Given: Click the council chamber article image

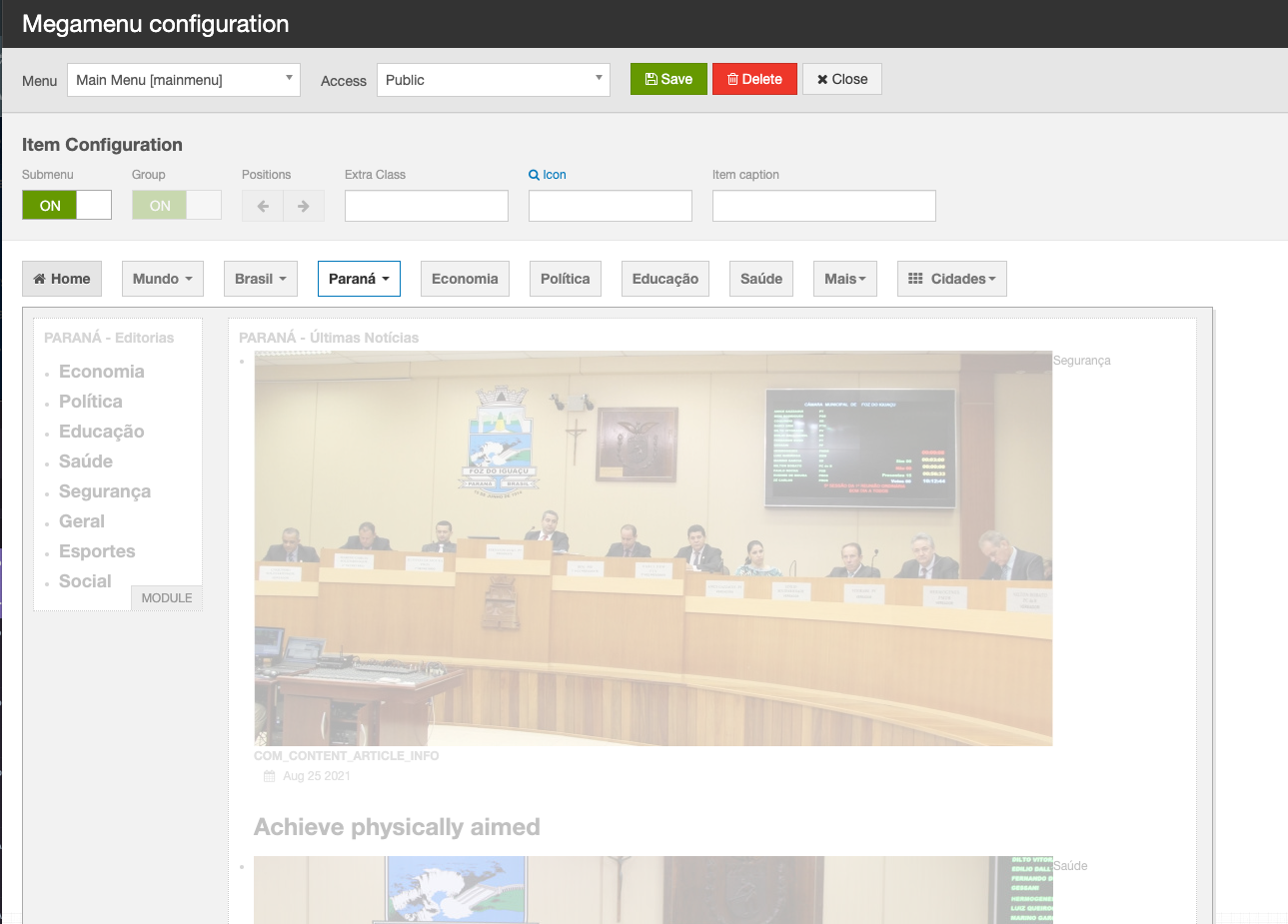Looking at the screenshot, I should [x=652, y=547].
